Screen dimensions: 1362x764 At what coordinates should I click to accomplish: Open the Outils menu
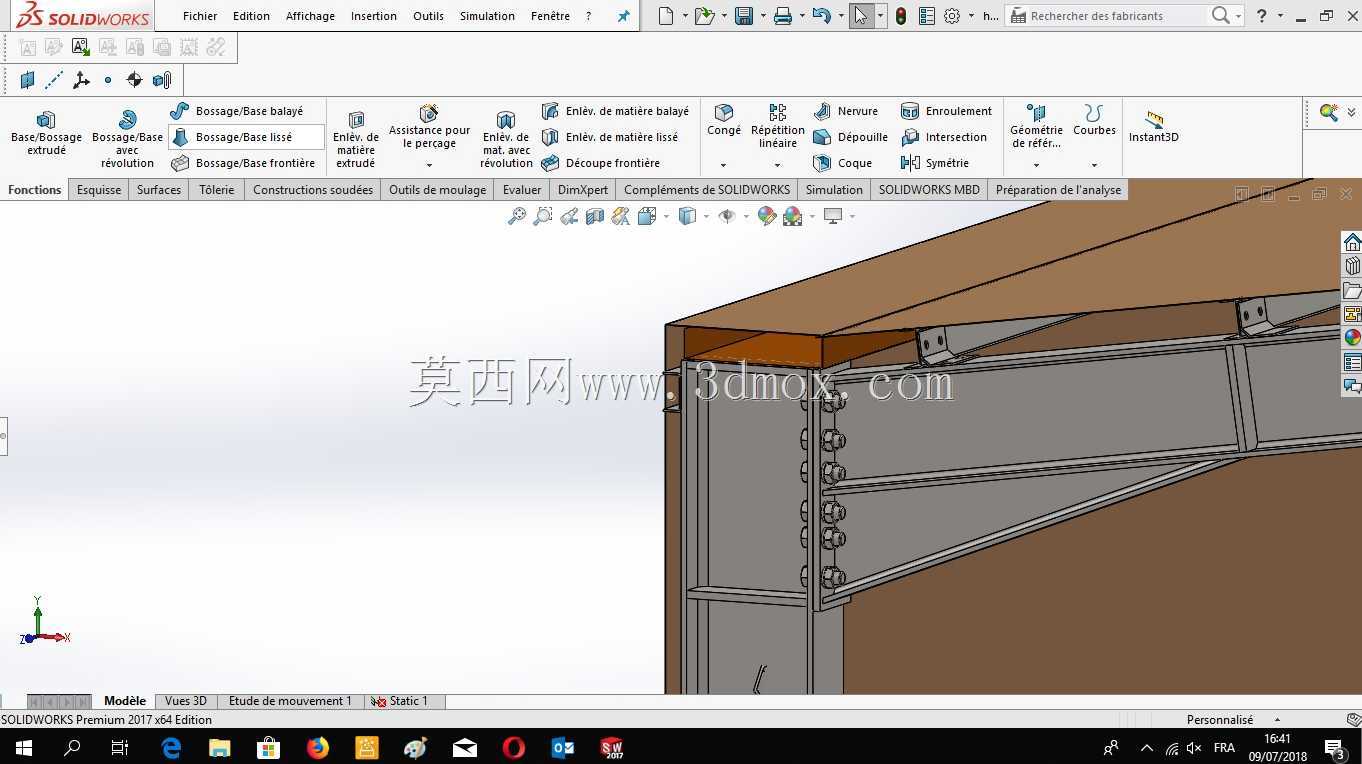click(x=428, y=16)
